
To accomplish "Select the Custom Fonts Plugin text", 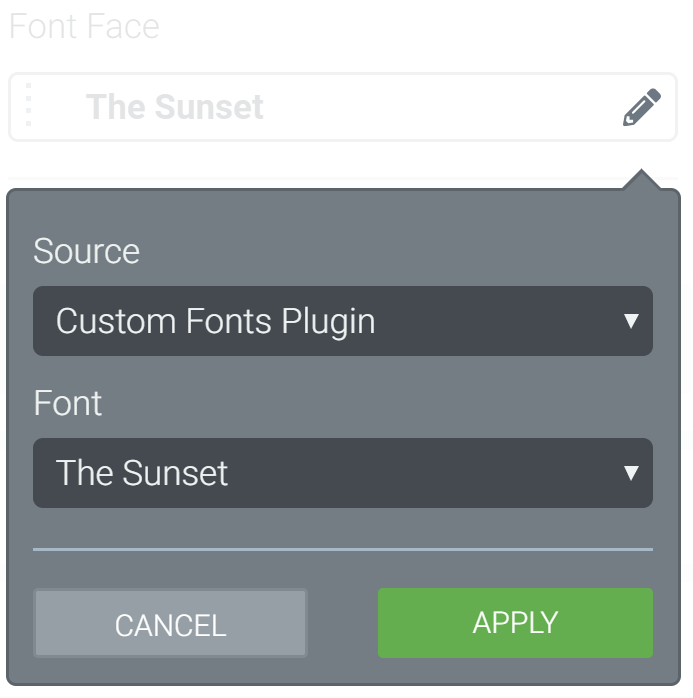I will click(215, 321).
